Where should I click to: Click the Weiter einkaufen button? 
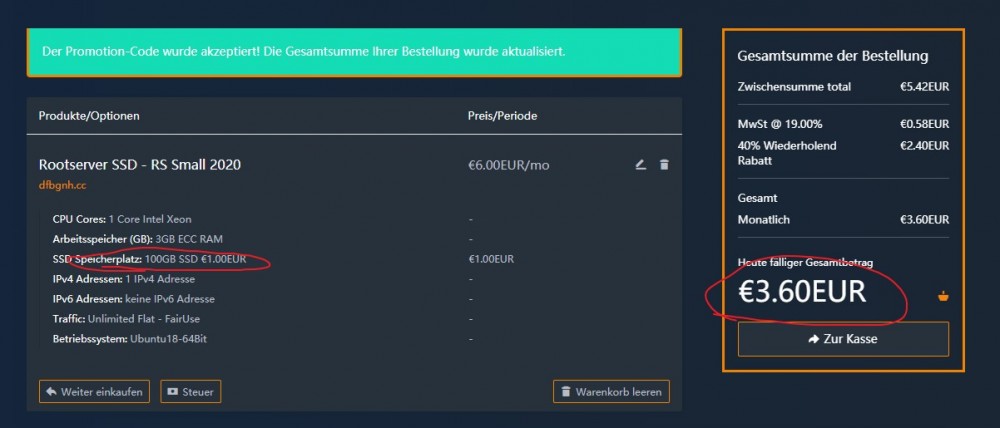(x=95, y=392)
